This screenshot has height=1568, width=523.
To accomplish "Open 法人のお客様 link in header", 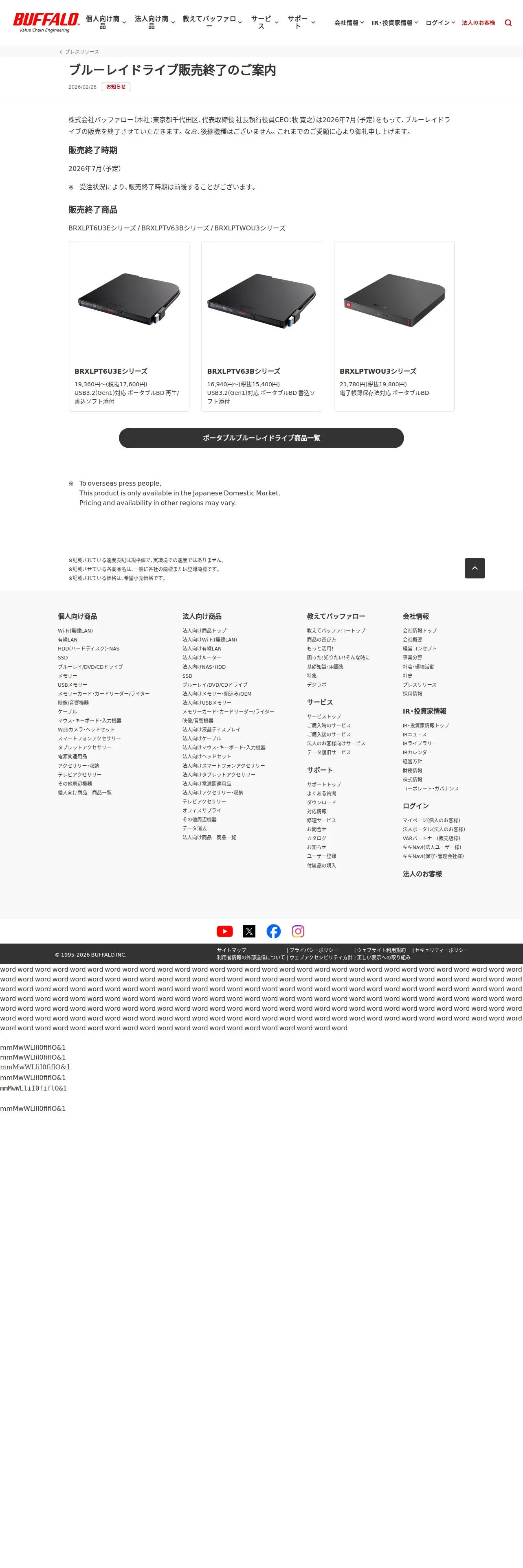I will tap(478, 22).
